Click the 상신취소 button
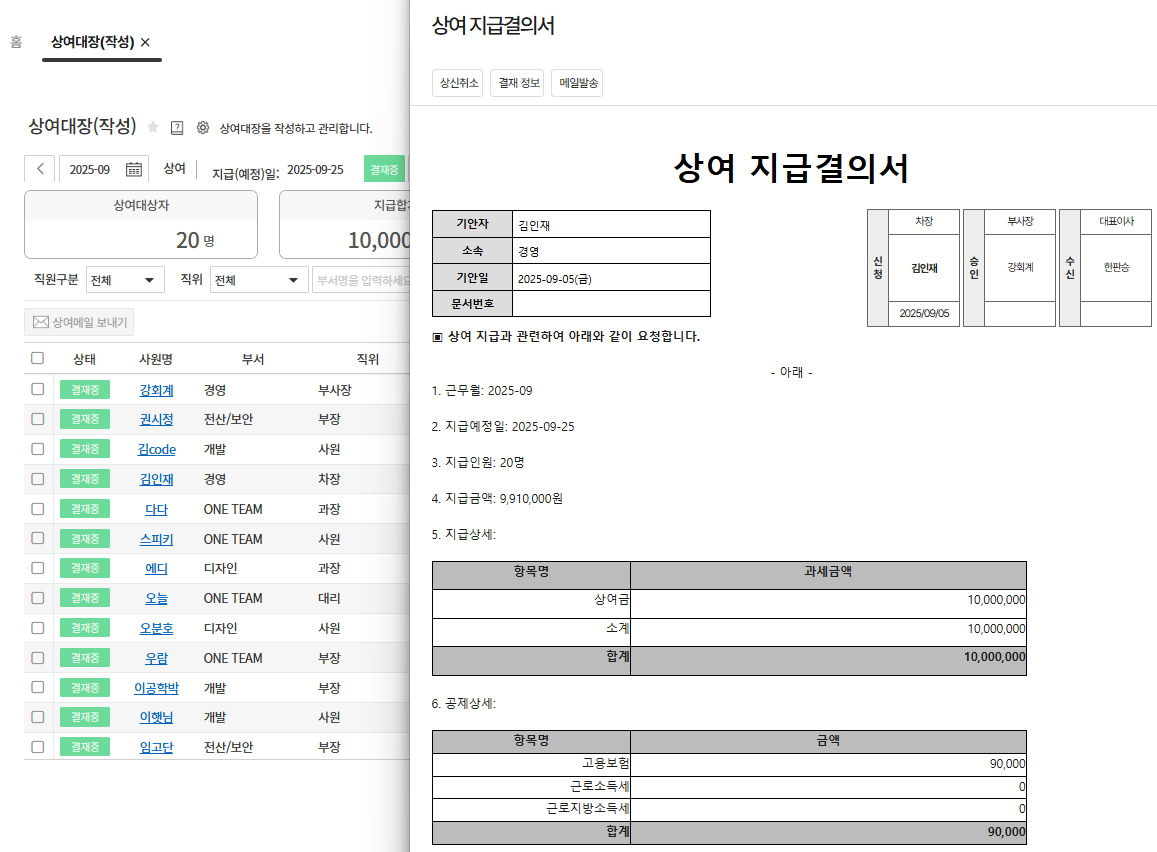Image resolution: width=1157 pixels, height=852 pixels. pyautogui.click(x=457, y=83)
